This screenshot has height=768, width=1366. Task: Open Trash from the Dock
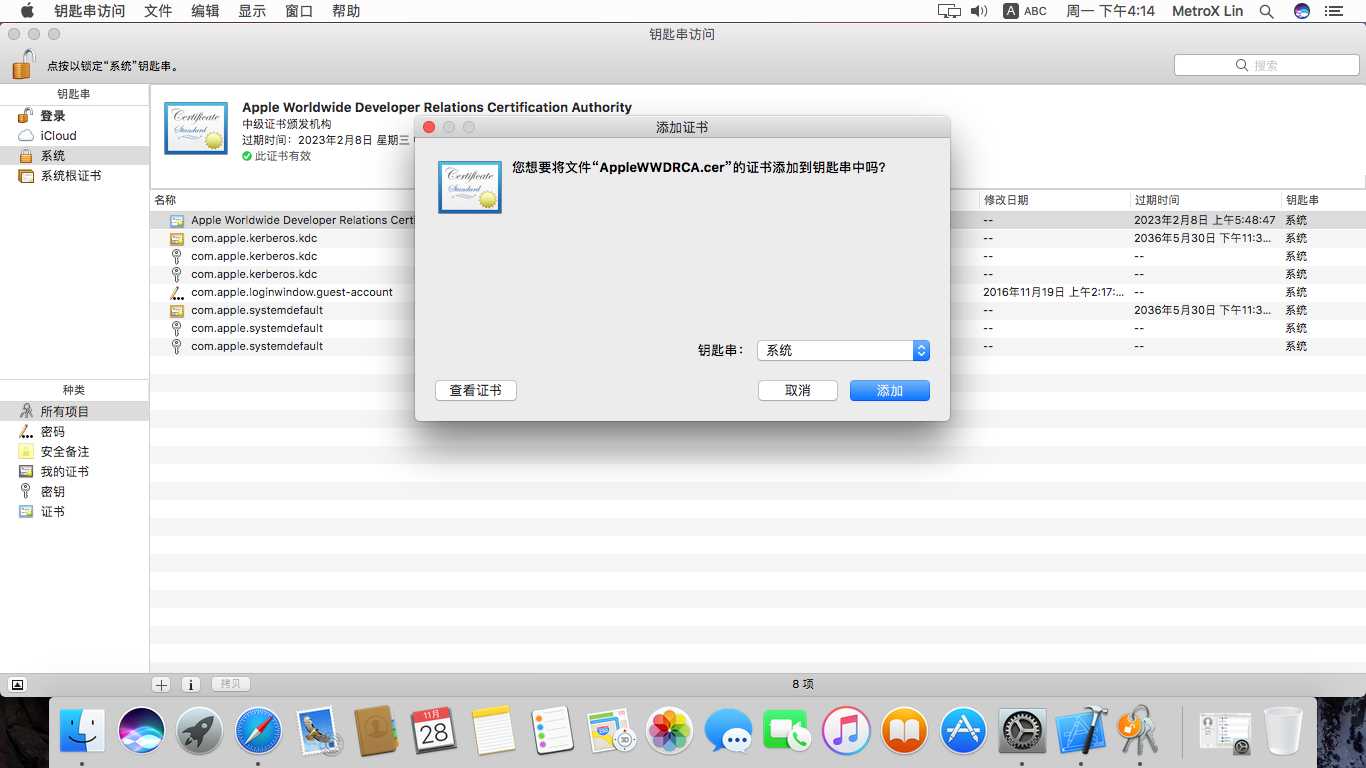click(x=1284, y=731)
